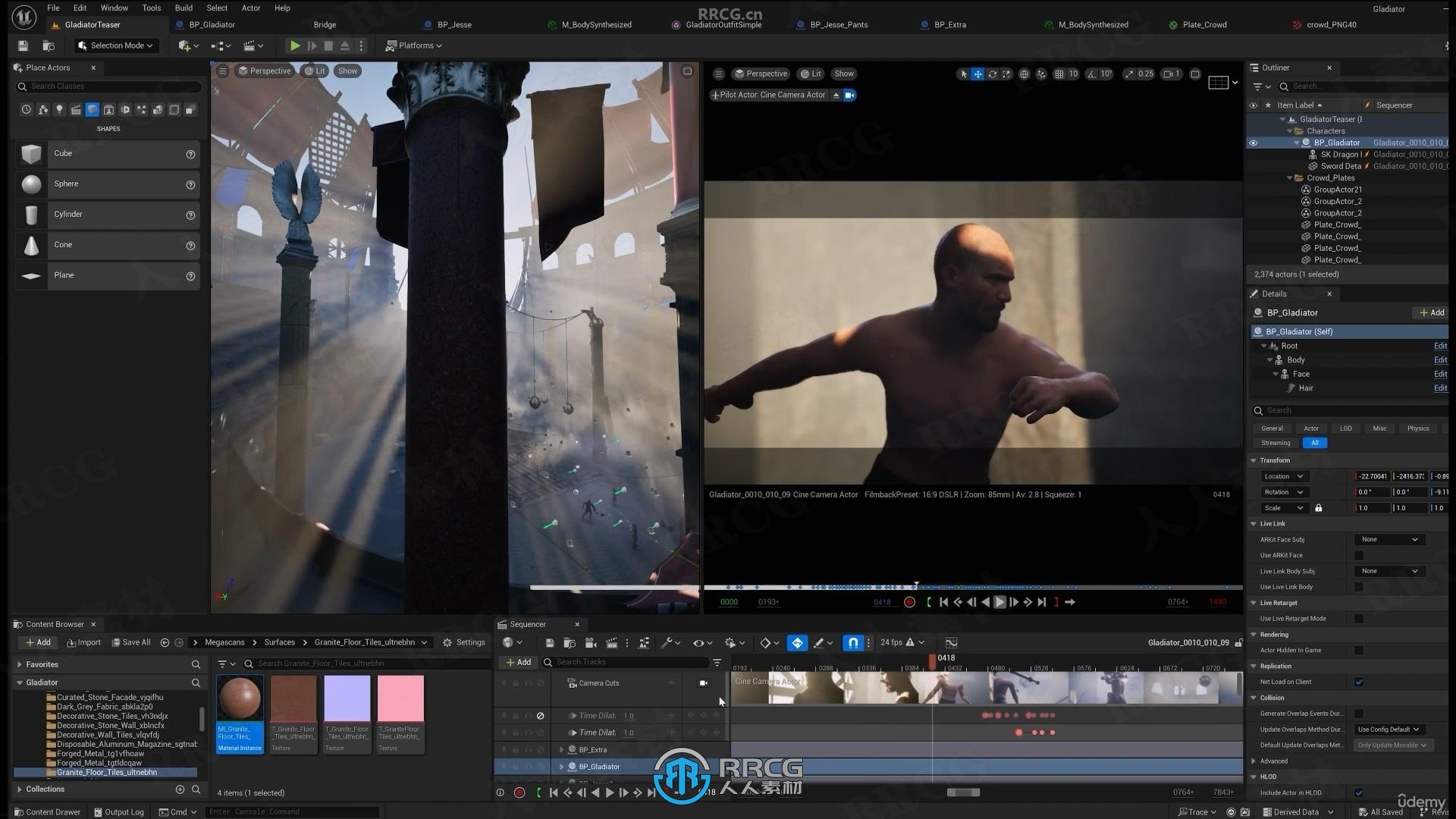Screen dimensions: 1456x819
Task: Toggle Sequencer snapping magnet button
Action: click(853, 642)
